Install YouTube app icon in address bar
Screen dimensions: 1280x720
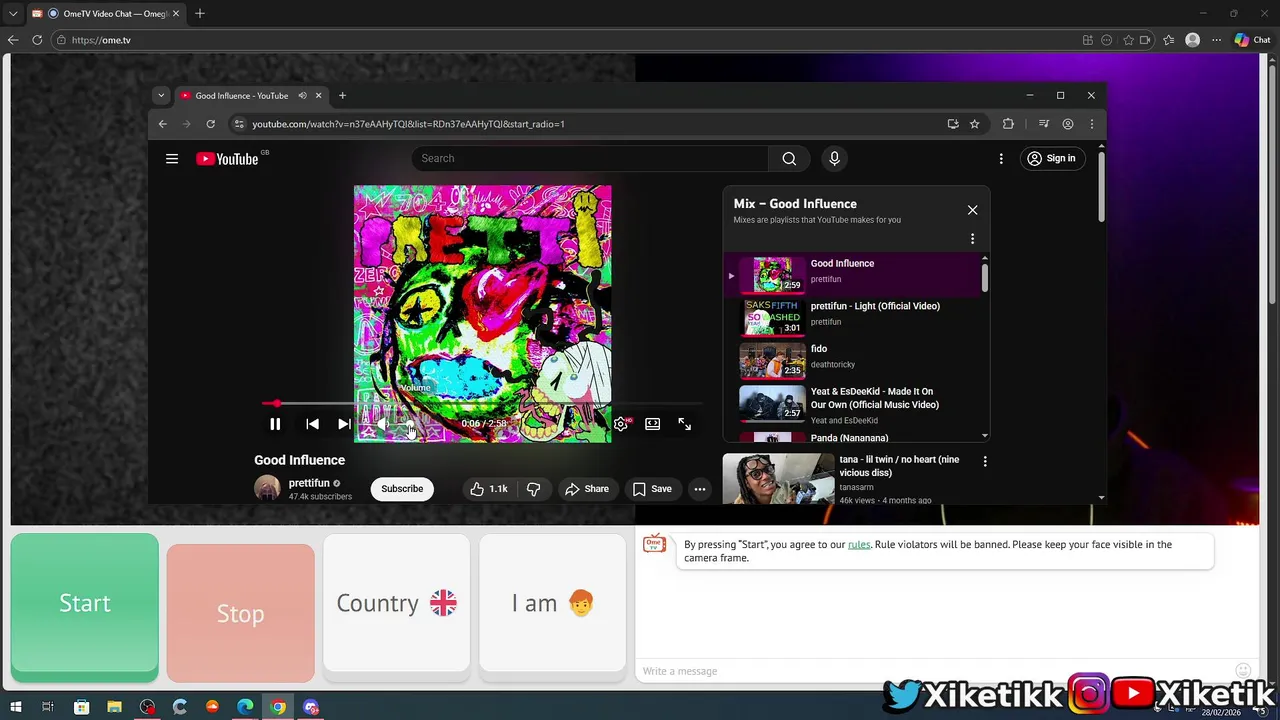coord(953,124)
